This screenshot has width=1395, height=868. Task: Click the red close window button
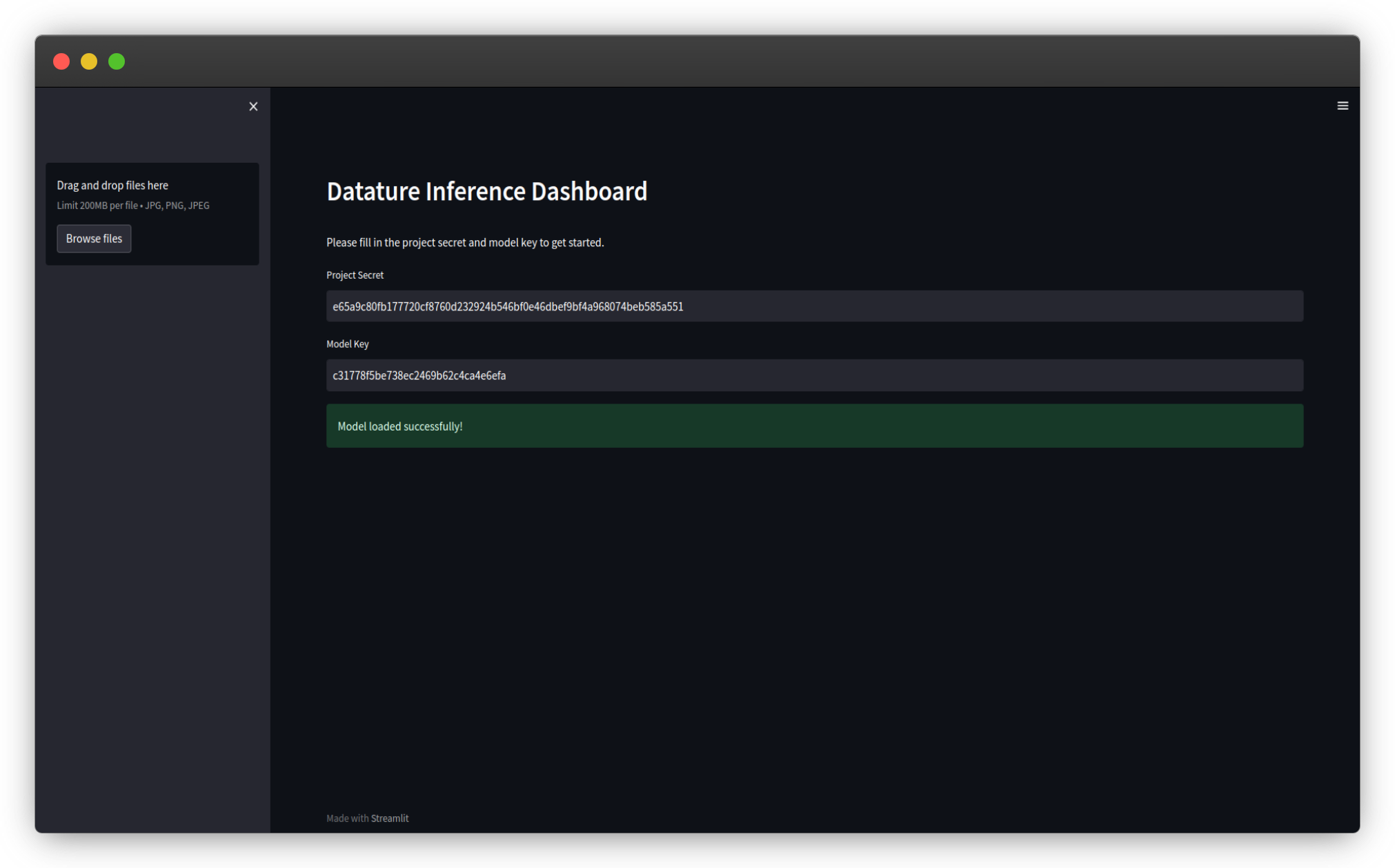pyautogui.click(x=61, y=61)
